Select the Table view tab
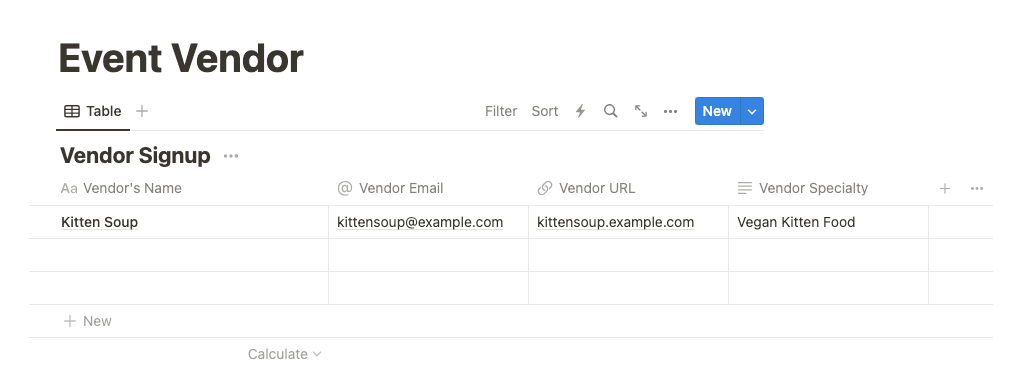This screenshot has width=1024, height=374. (x=93, y=111)
